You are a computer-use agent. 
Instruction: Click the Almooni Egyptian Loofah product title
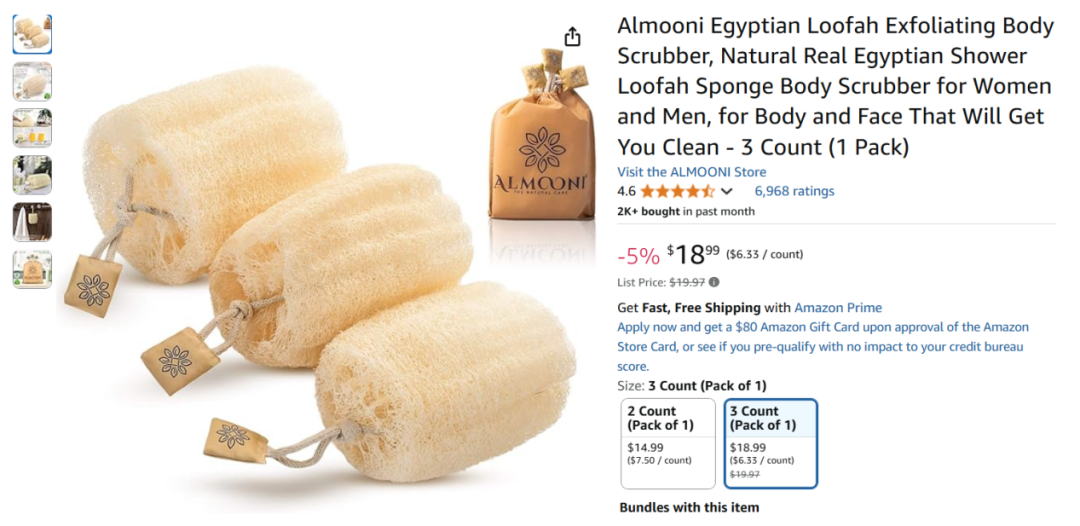pos(835,86)
